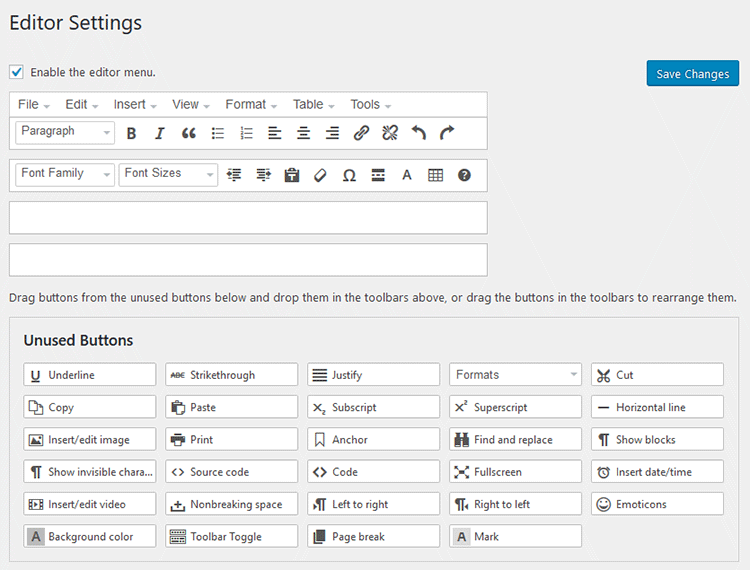Select the Cut unused button
This screenshot has height=570, width=750.
pyautogui.click(x=657, y=374)
